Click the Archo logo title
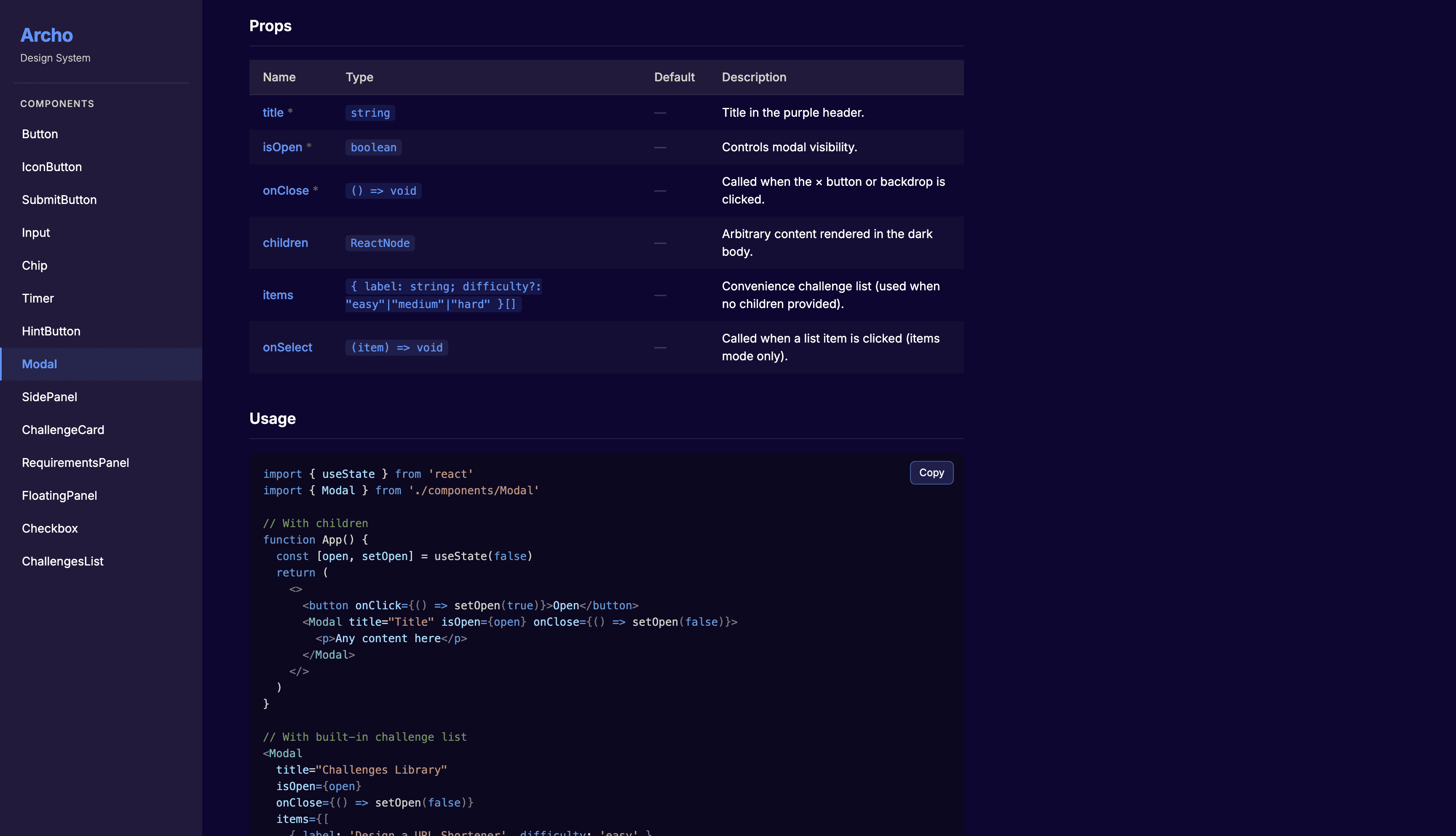This screenshot has width=1456, height=836. point(46,35)
